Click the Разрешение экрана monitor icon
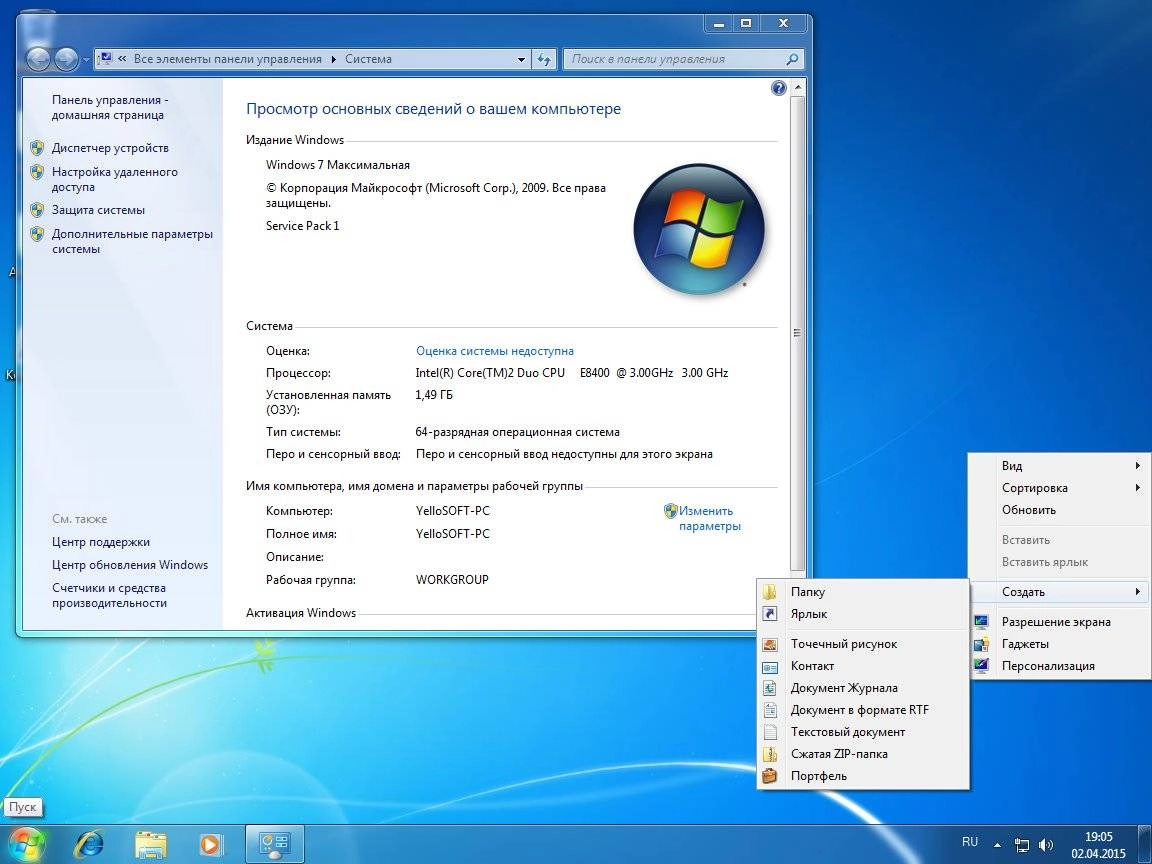Viewport: 1152px width, 864px height. pos(981,622)
